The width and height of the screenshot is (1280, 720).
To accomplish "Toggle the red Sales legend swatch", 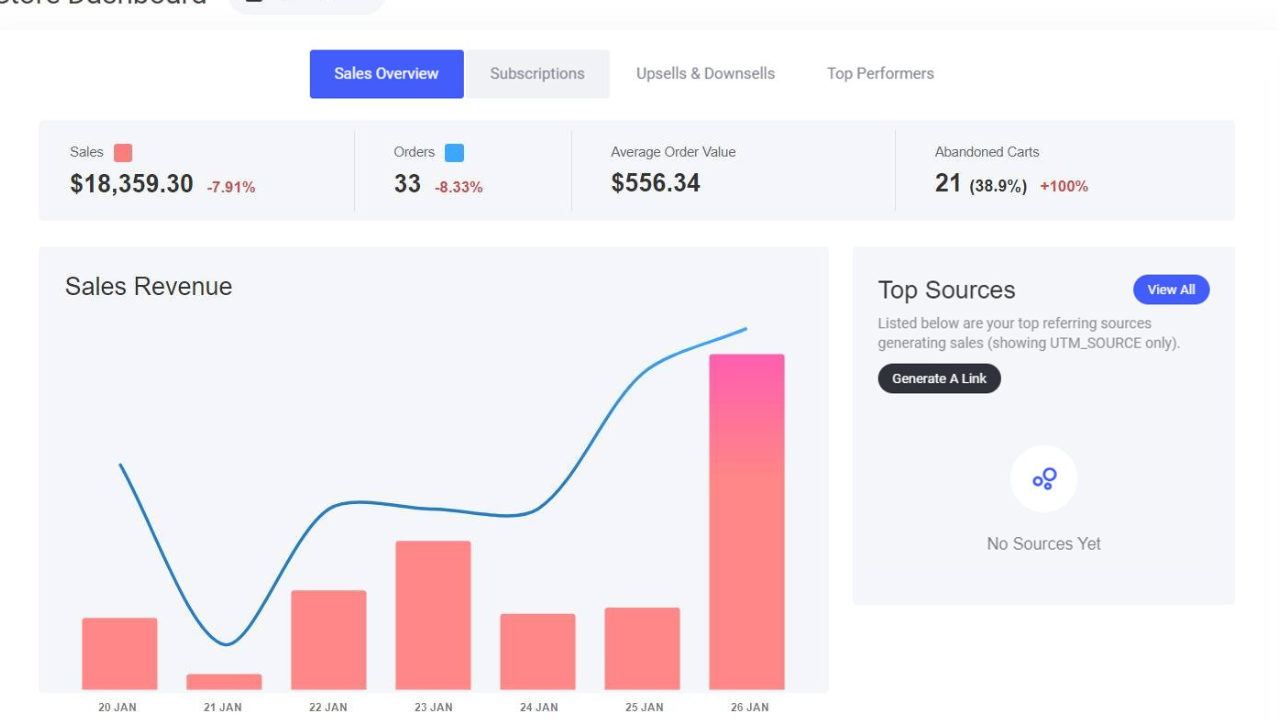I will point(123,153).
